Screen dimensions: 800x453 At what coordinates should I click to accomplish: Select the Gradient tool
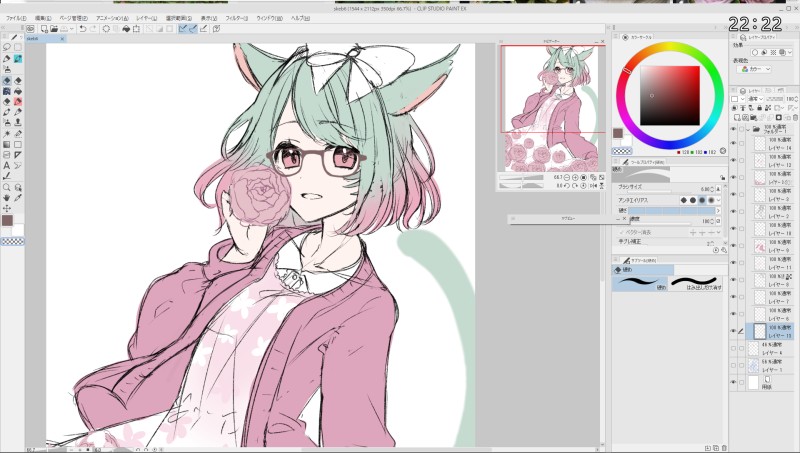(7, 144)
